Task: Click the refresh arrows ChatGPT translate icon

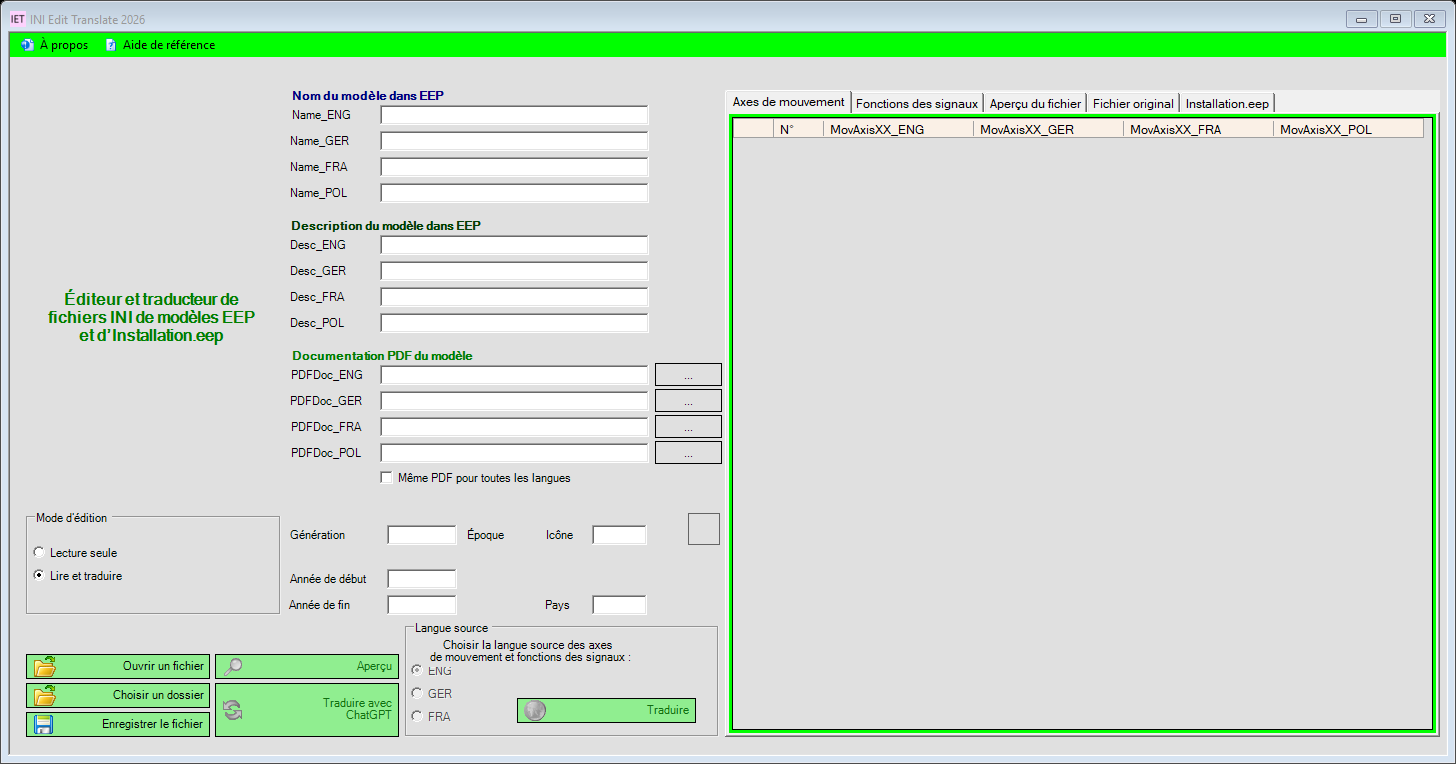Action: point(232,710)
